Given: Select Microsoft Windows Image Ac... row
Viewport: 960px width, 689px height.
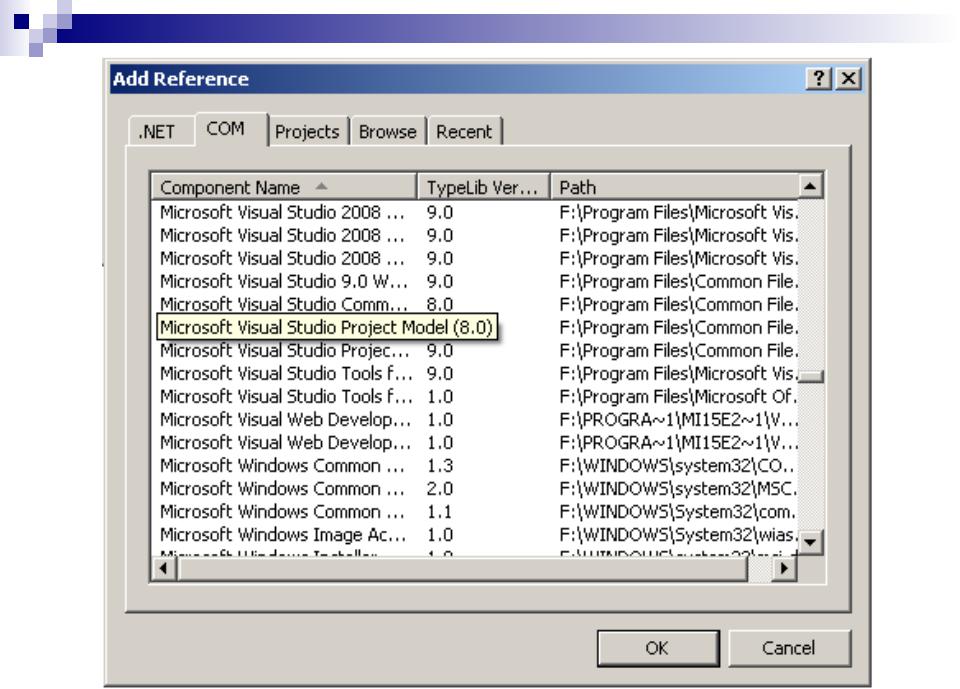Looking at the screenshot, I should (x=474, y=535).
